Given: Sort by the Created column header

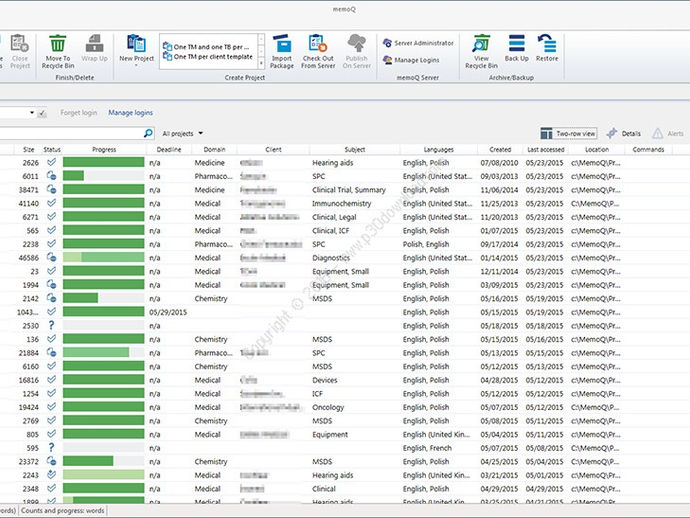Looking at the screenshot, I should click(500, 150).
